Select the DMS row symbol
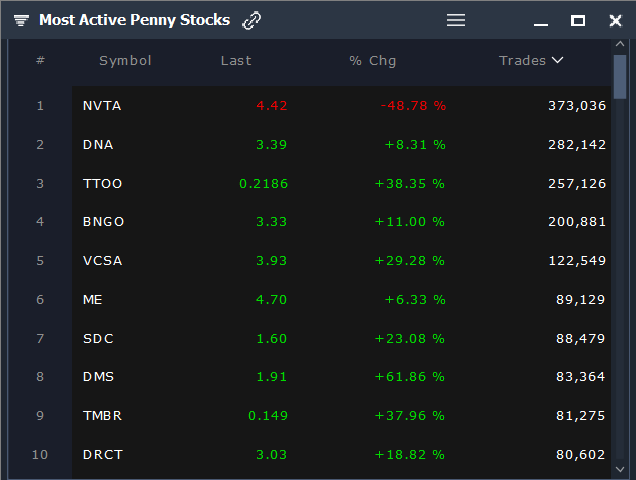Image resolution: width=636 pixels, height=480 pixels. pyautogui.click(x=98, y=377)
